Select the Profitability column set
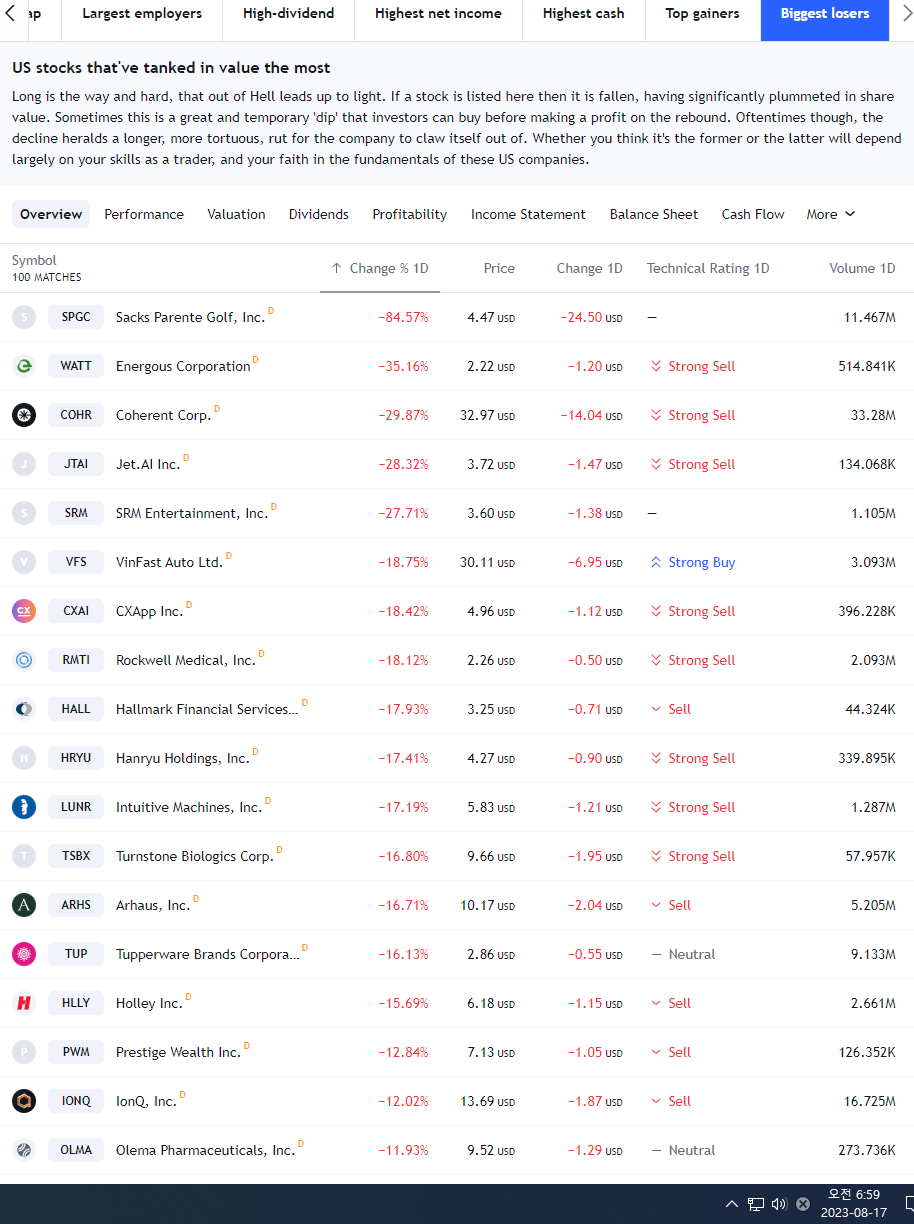914x1224 pixels. (x=410, y=214)
